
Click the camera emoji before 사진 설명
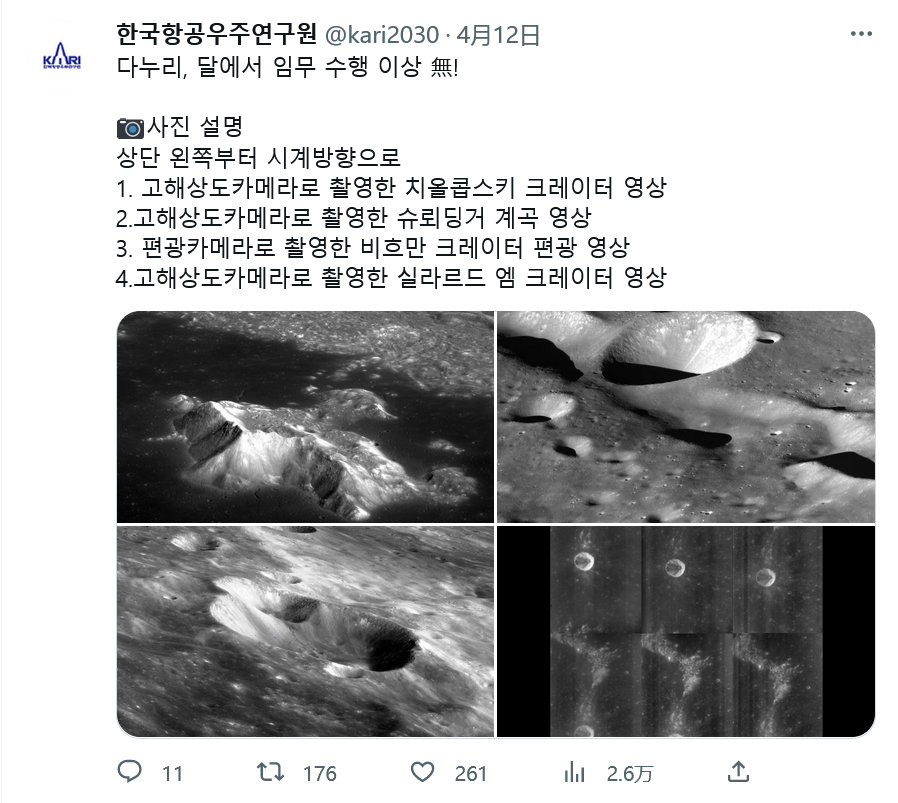tap(131, 128)
